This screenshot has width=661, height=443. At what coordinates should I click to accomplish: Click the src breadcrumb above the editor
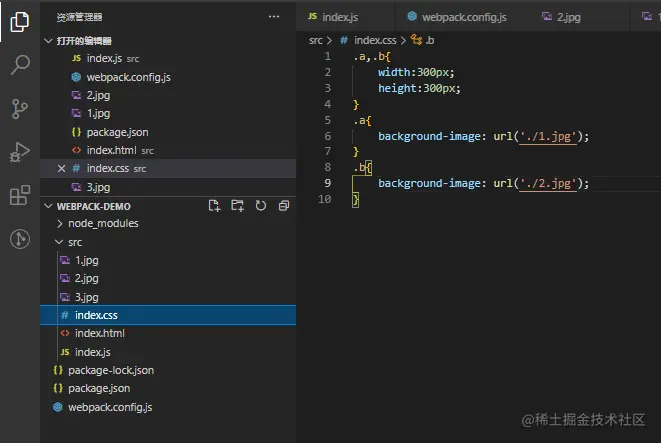(x=315, y=40)
